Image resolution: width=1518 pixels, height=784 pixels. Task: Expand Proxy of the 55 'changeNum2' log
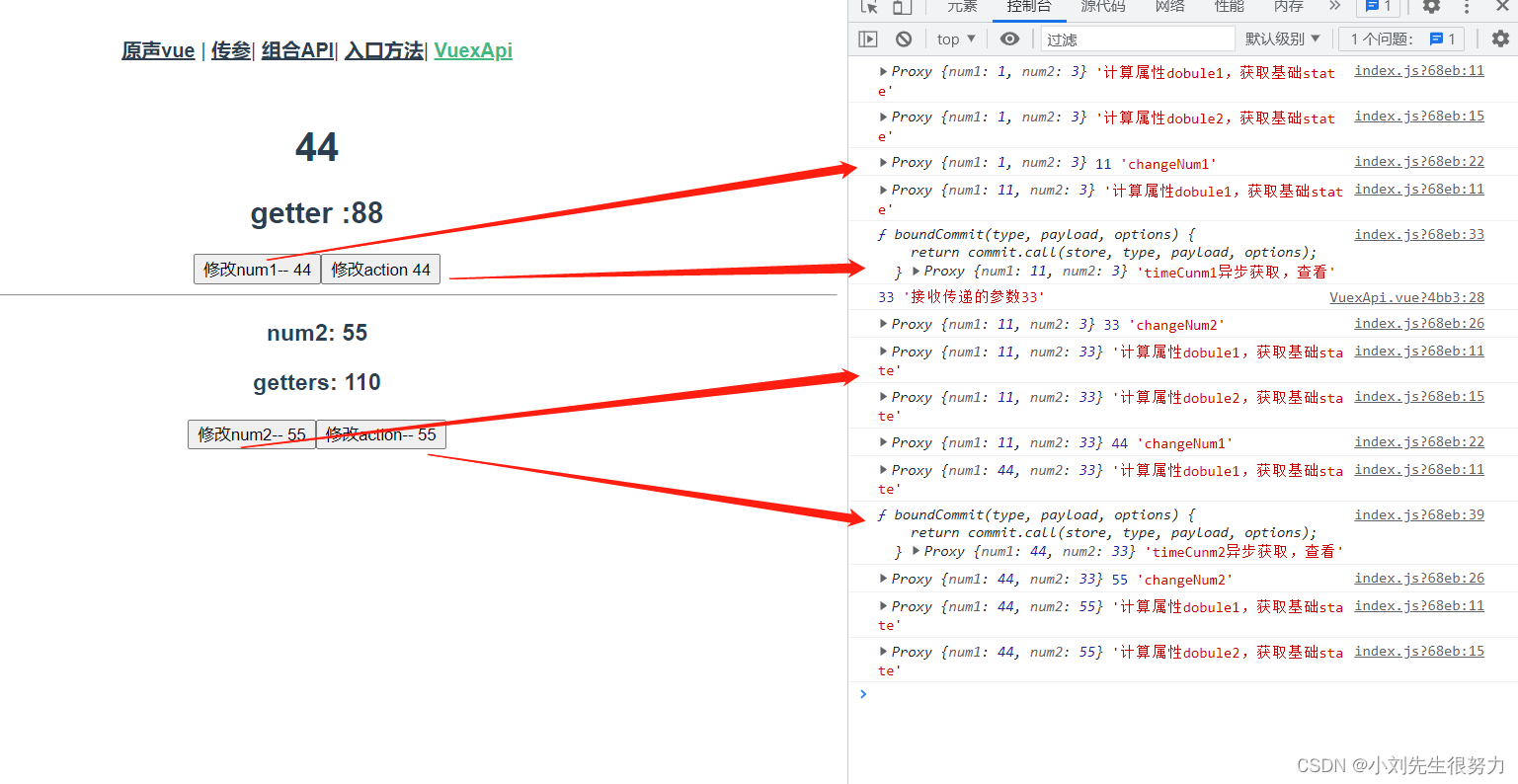883,579
